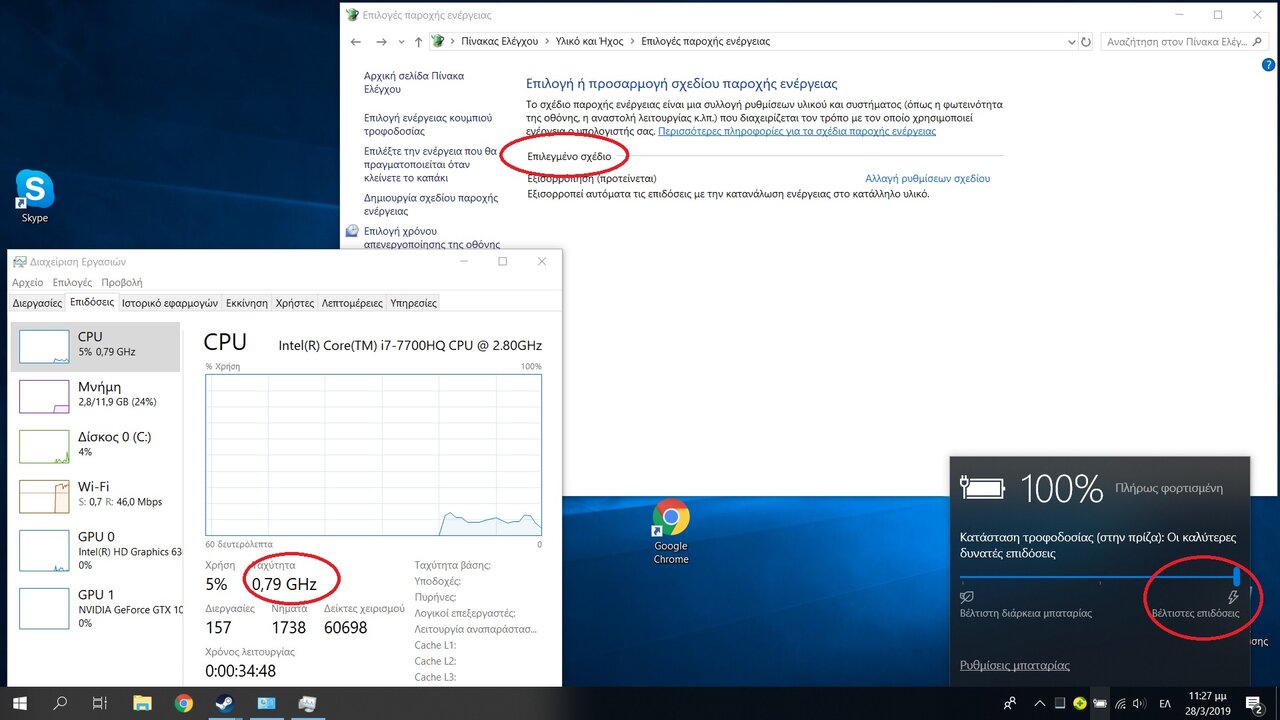The image size is (1280, 720).
Task: Click the power mode slider handle
Action: (x=1237, y=576)
